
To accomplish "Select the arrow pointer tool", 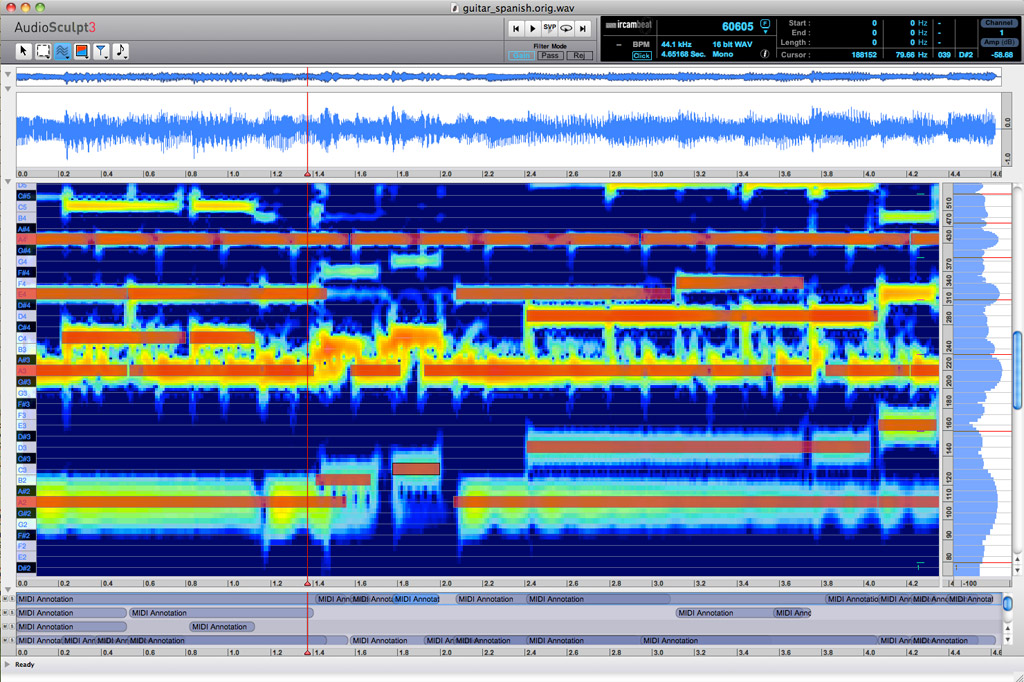I will (24, 51).
